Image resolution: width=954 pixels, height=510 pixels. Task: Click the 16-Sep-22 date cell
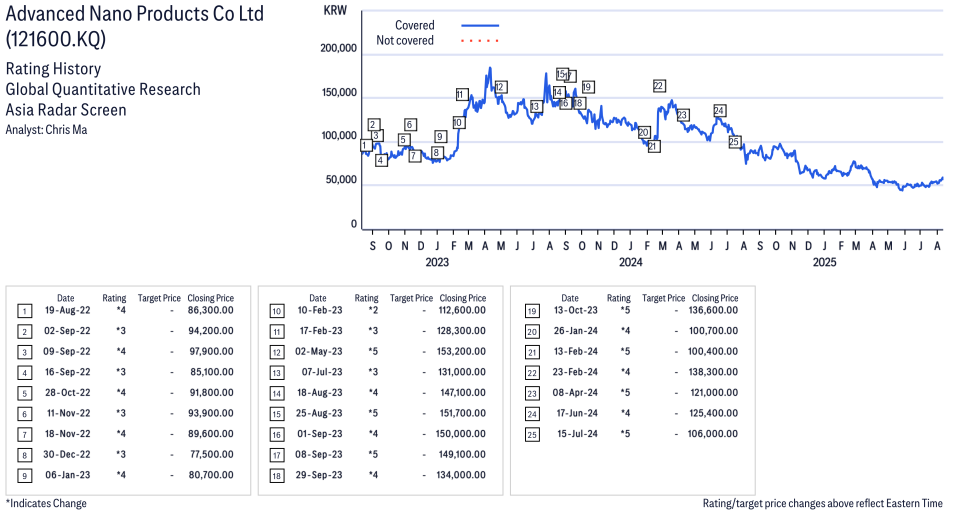pos(68,372)
